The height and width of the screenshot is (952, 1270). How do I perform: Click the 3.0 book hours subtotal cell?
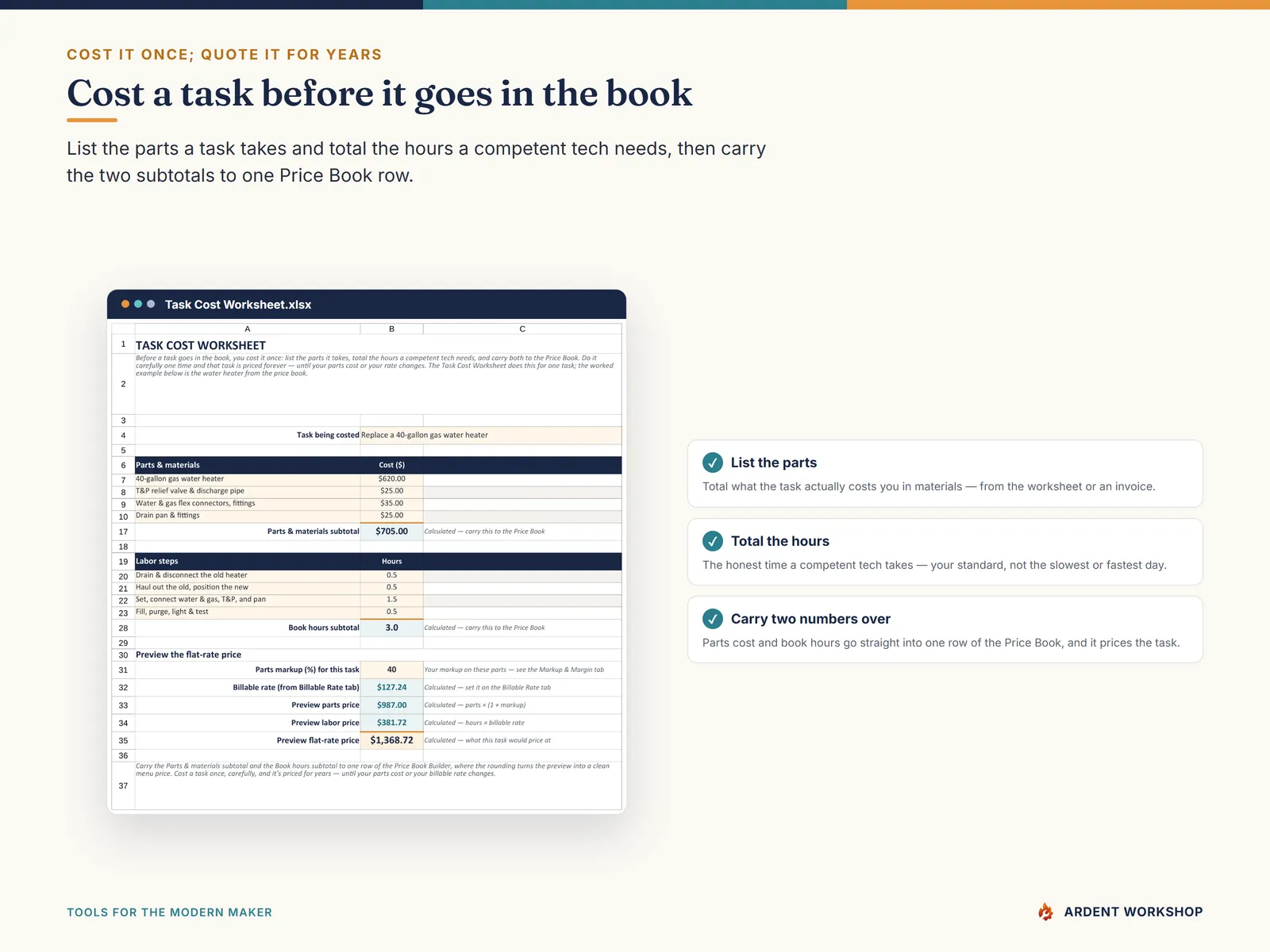point(391,628)
